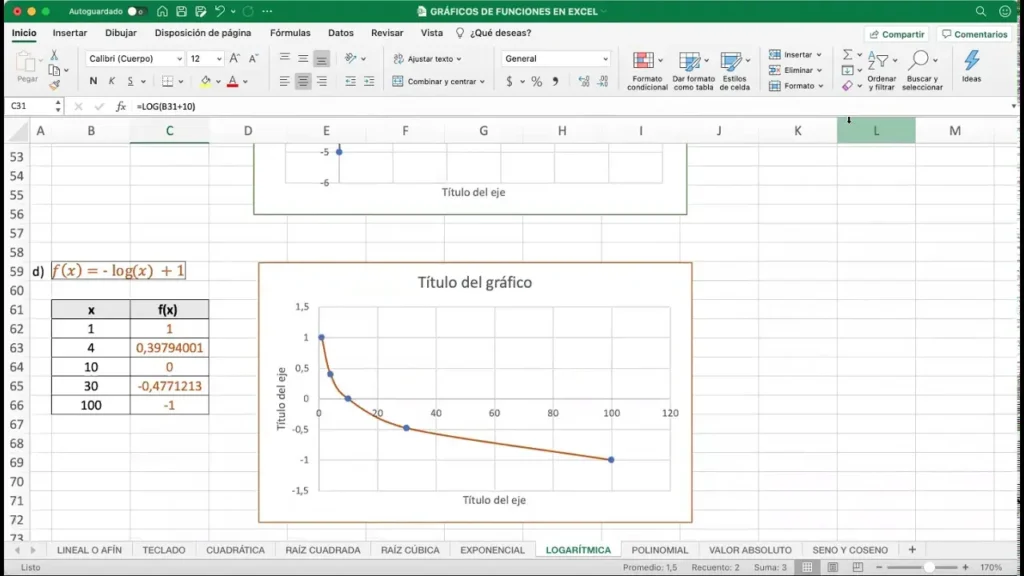1024x576 pixels.
Task: Toggle the Autoguardado switch
Action: point(136,11)
